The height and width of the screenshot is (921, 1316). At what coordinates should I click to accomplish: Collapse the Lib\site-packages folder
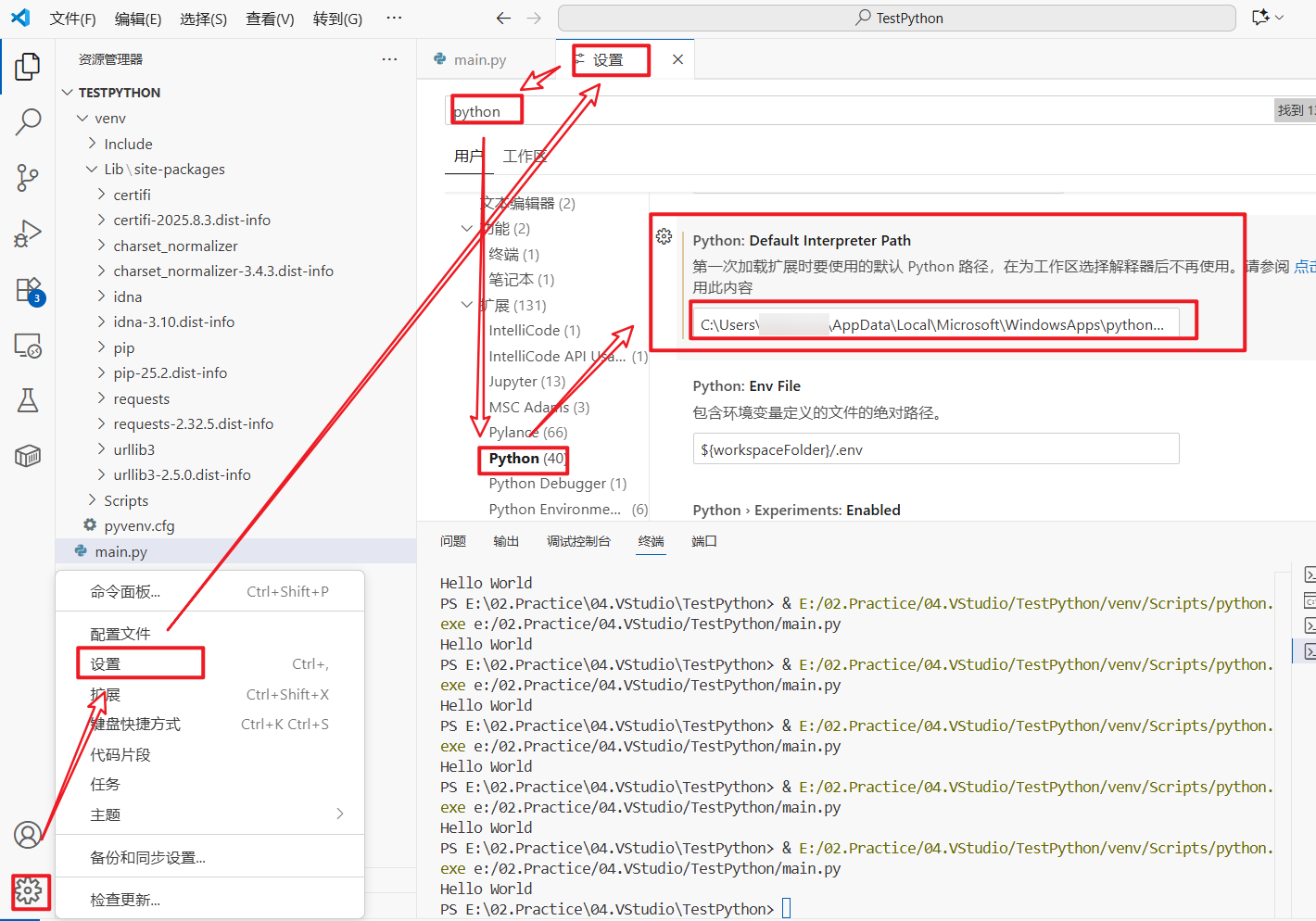point(92,169)
